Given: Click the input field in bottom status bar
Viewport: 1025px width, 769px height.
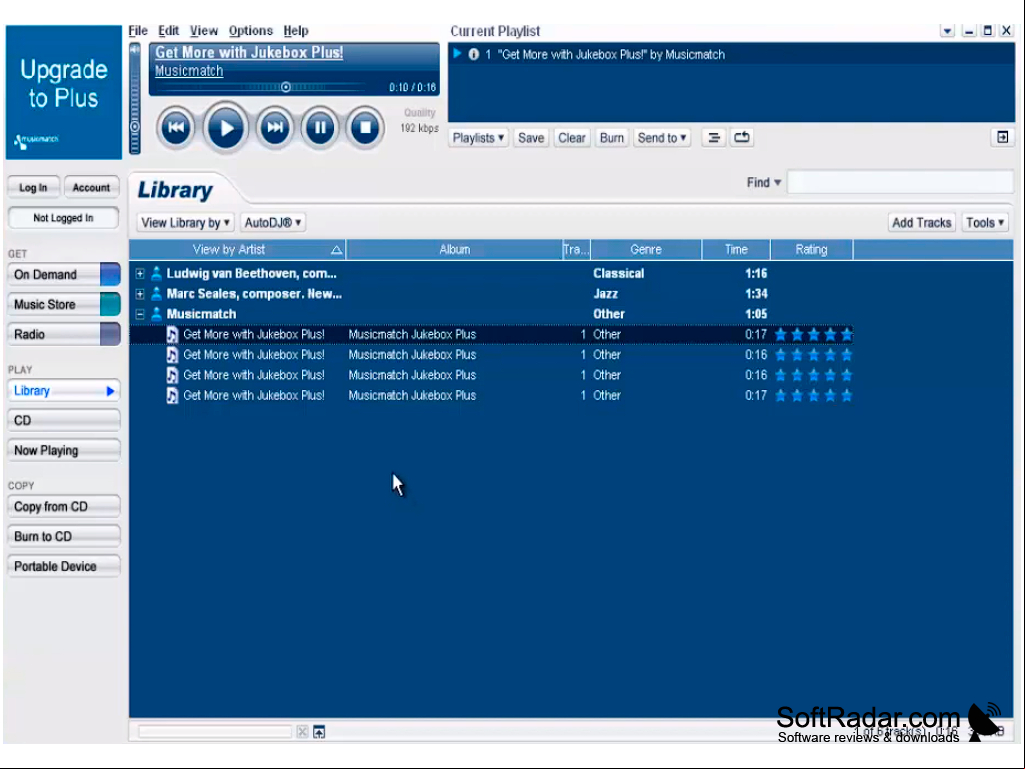Looking at the screenshot, I should coord(214,732).
